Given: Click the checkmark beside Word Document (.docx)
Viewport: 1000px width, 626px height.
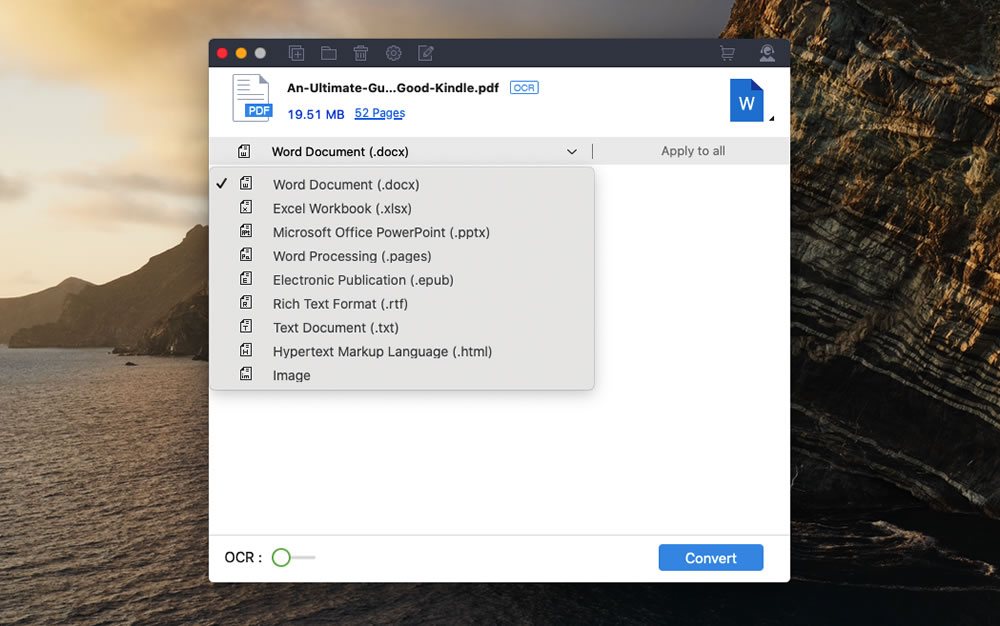Looking at the screenshot, I should 221,184.
